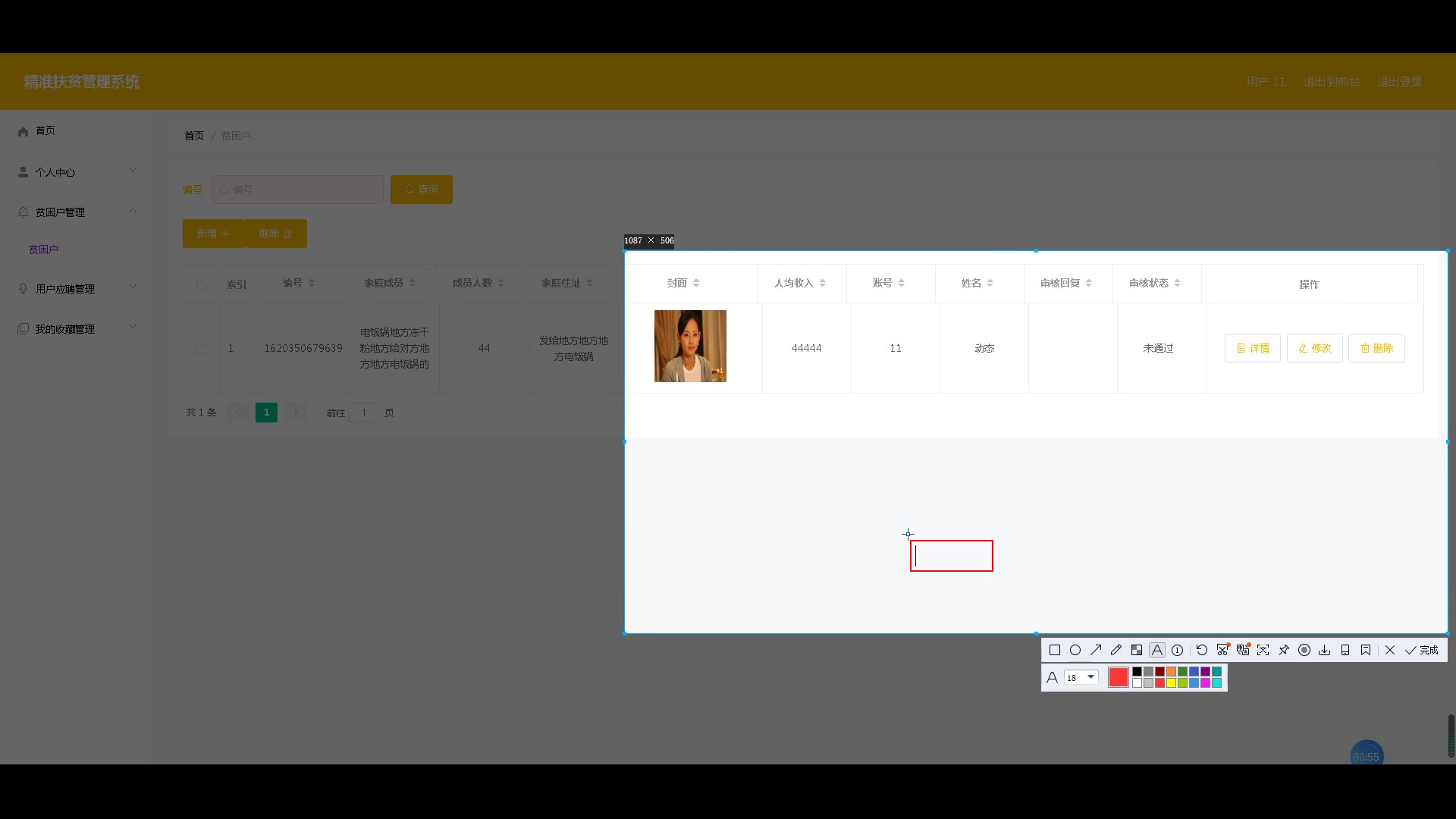
Task: Select the rectangle annotation tool
Action: 1054,650
